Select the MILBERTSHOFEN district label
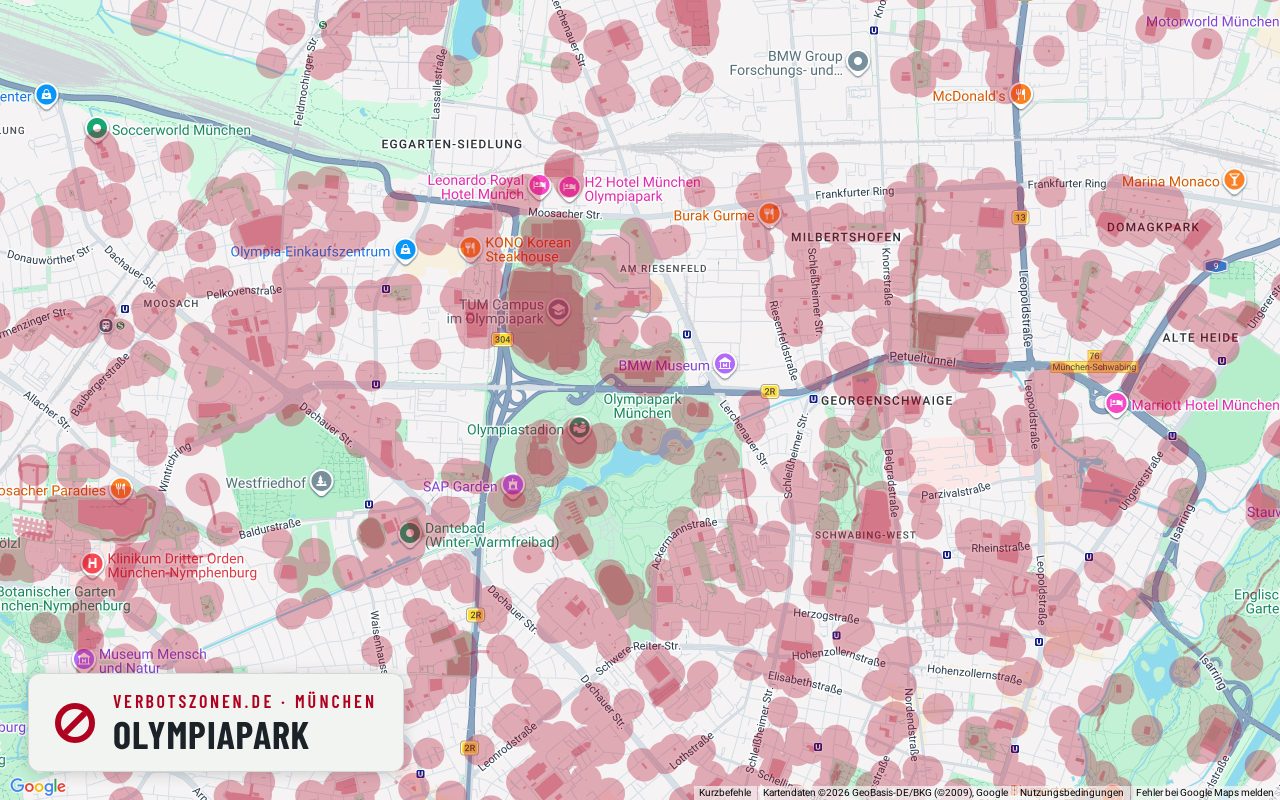This screenshot has width=1280, height=800. (x=846, y=237)
